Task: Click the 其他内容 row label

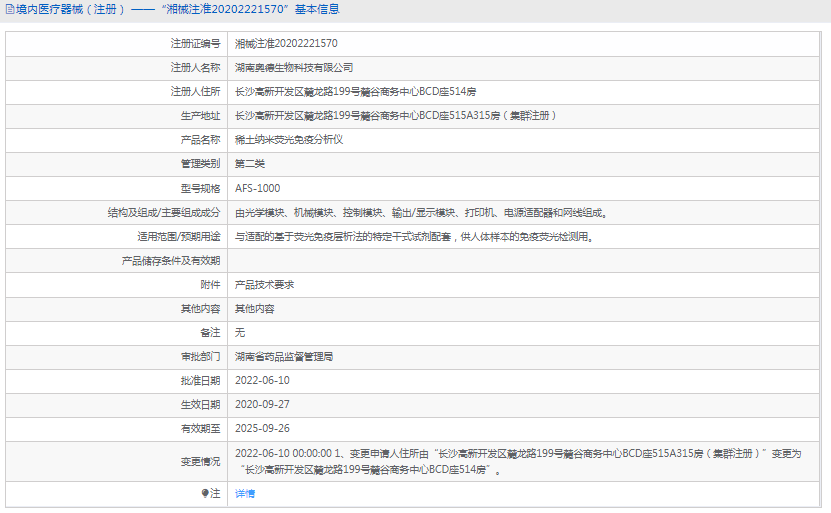Action: tap(200, 308)
